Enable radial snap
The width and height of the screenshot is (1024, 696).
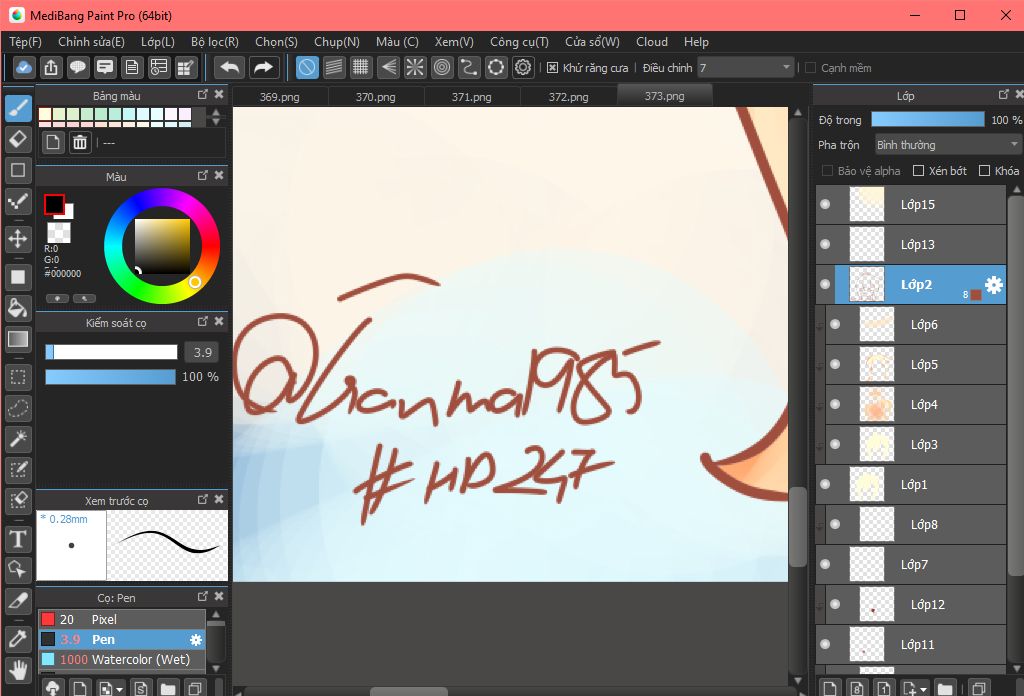click(x=415, y=67)
